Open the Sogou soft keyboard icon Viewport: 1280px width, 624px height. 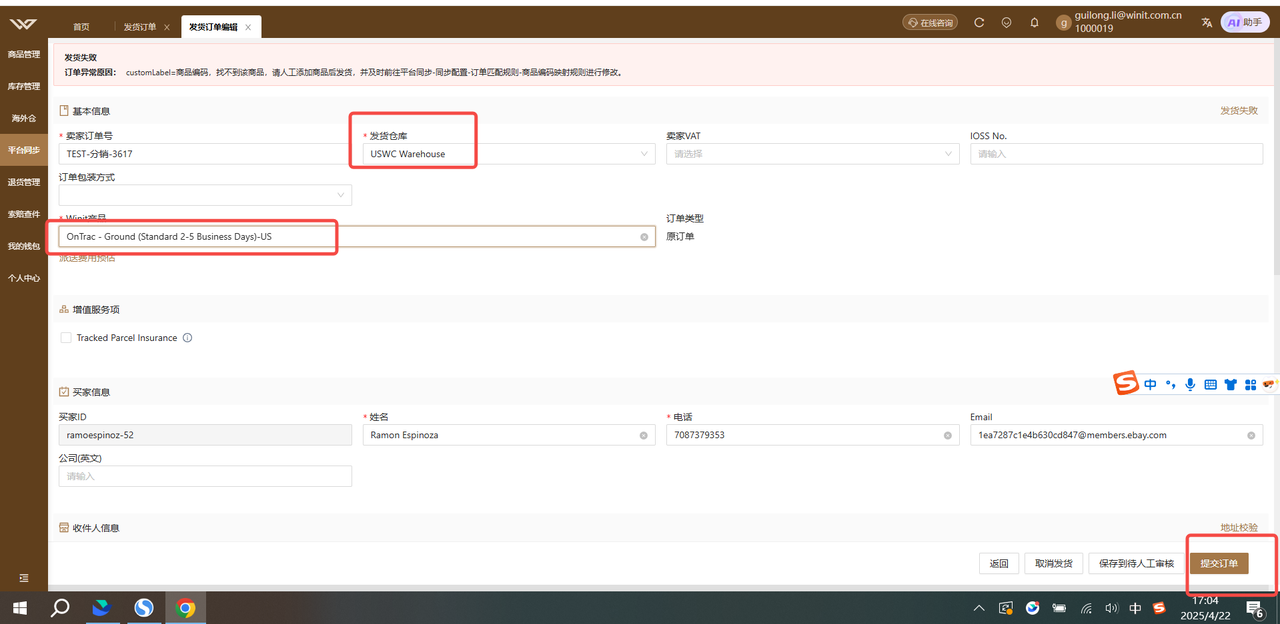click(1210, 383)
